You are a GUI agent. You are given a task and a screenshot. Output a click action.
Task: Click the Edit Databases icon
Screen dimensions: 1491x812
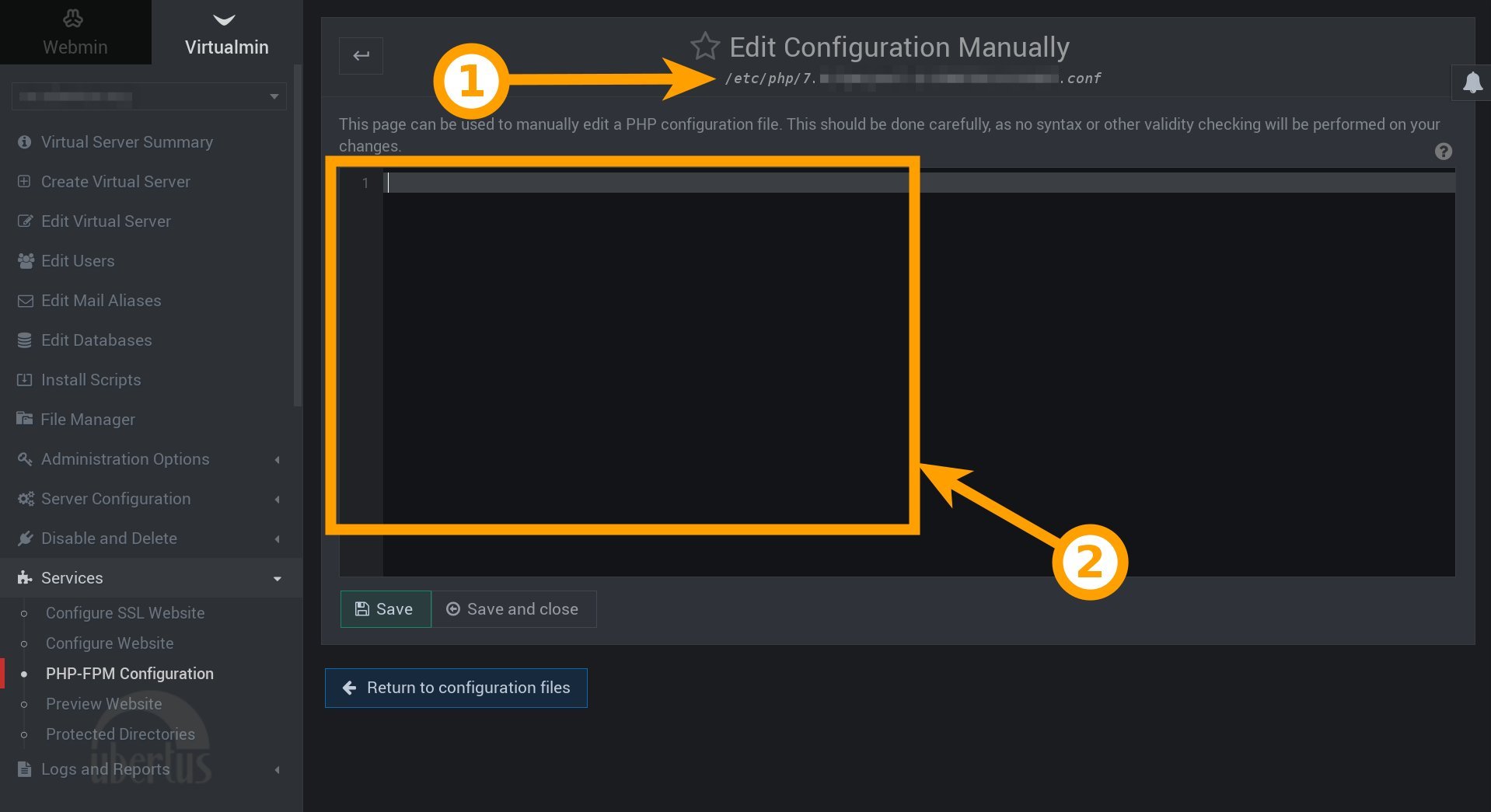(24, 340)
